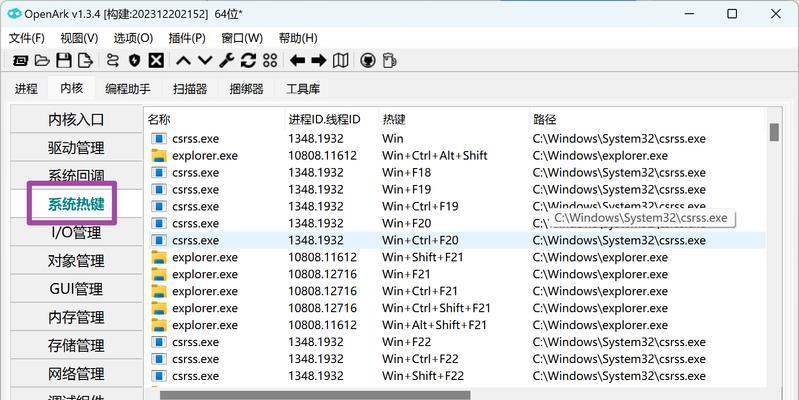This screenshot has height=400, width=799.
Task: Open the 选项(O) menu
Action: point(133,38)
